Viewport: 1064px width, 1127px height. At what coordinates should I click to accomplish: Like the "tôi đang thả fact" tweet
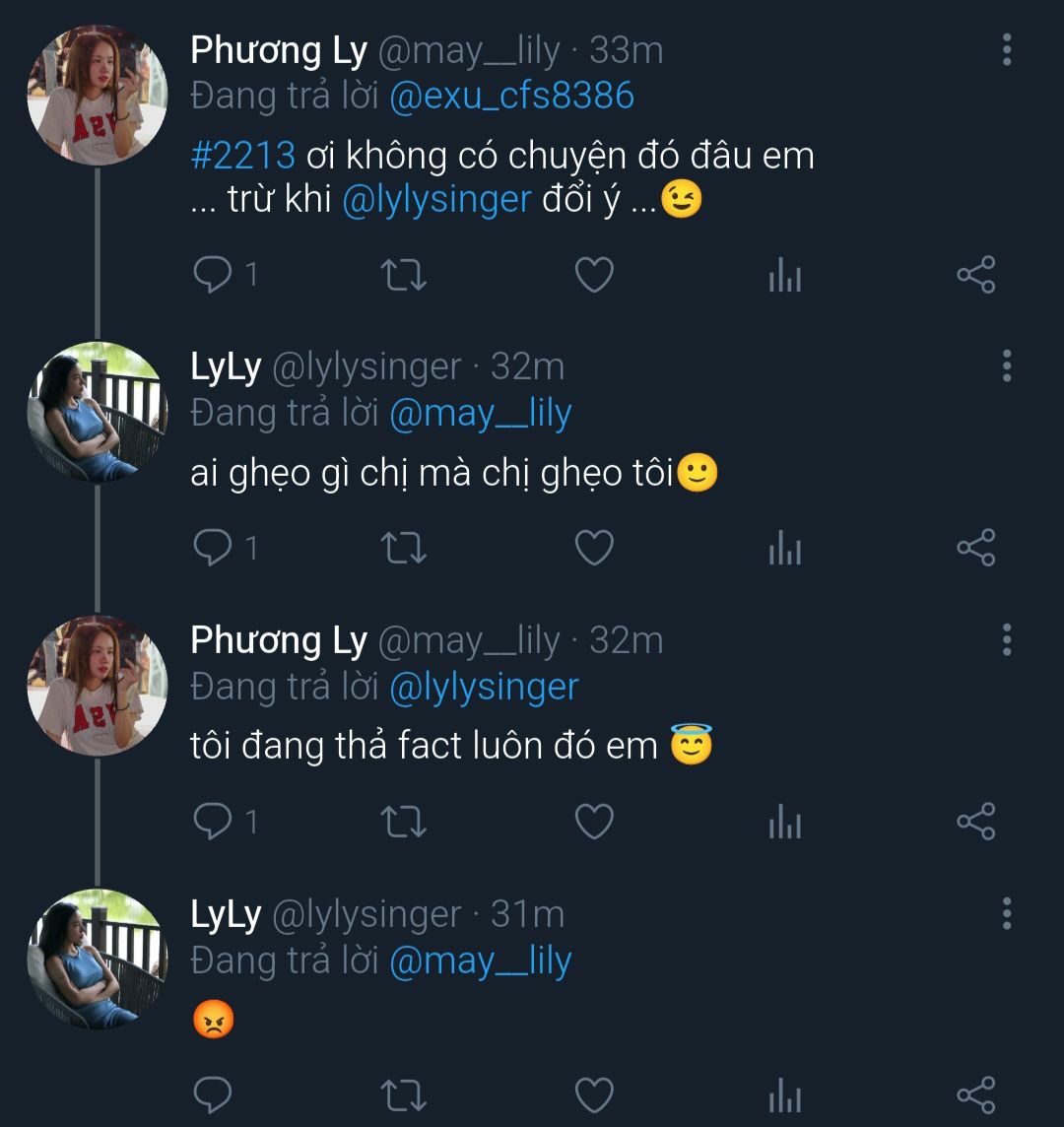[594, 822]
